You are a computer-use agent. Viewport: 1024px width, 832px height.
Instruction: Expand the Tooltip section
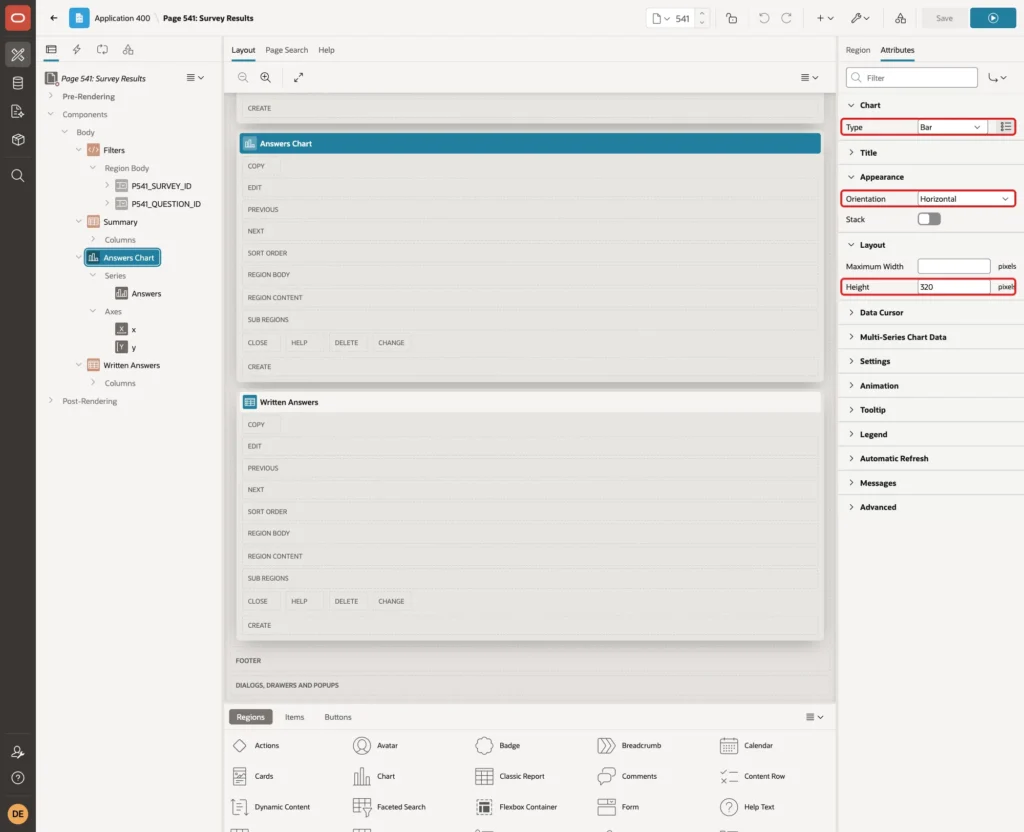click(x=872, y=410)
